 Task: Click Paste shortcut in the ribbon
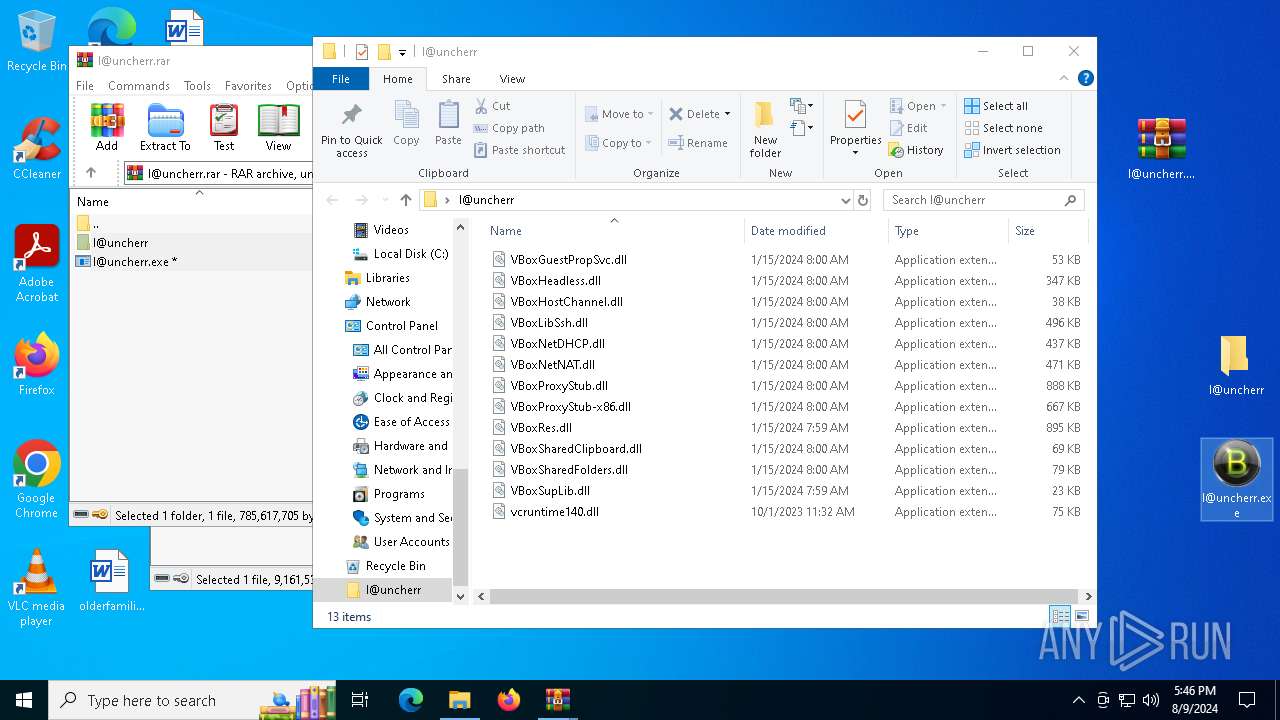pos(519,150)
